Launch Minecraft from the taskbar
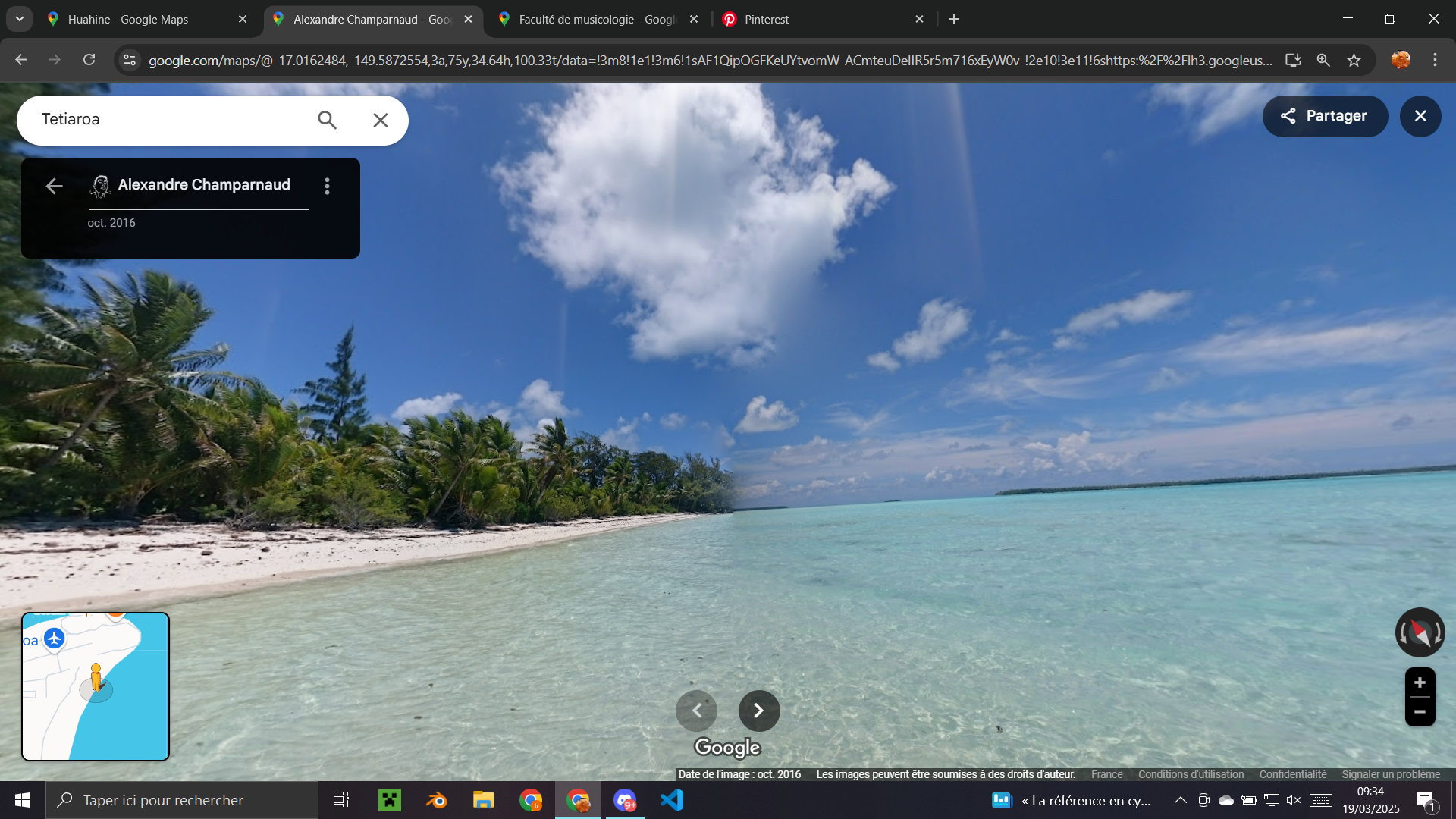 (x=390, y=800)
